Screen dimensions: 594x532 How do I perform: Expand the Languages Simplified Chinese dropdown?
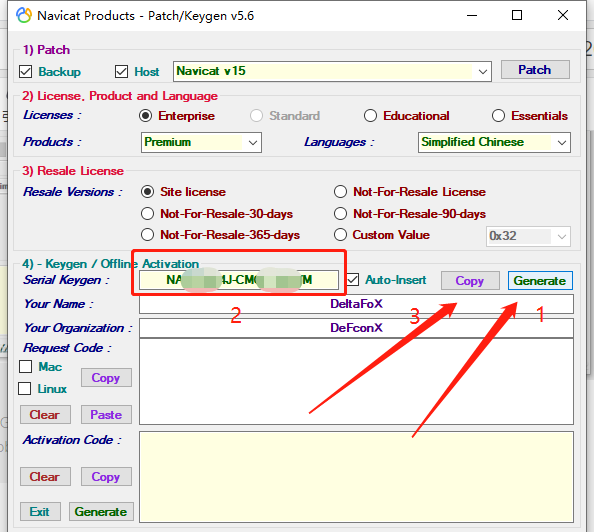pos(494,142)
